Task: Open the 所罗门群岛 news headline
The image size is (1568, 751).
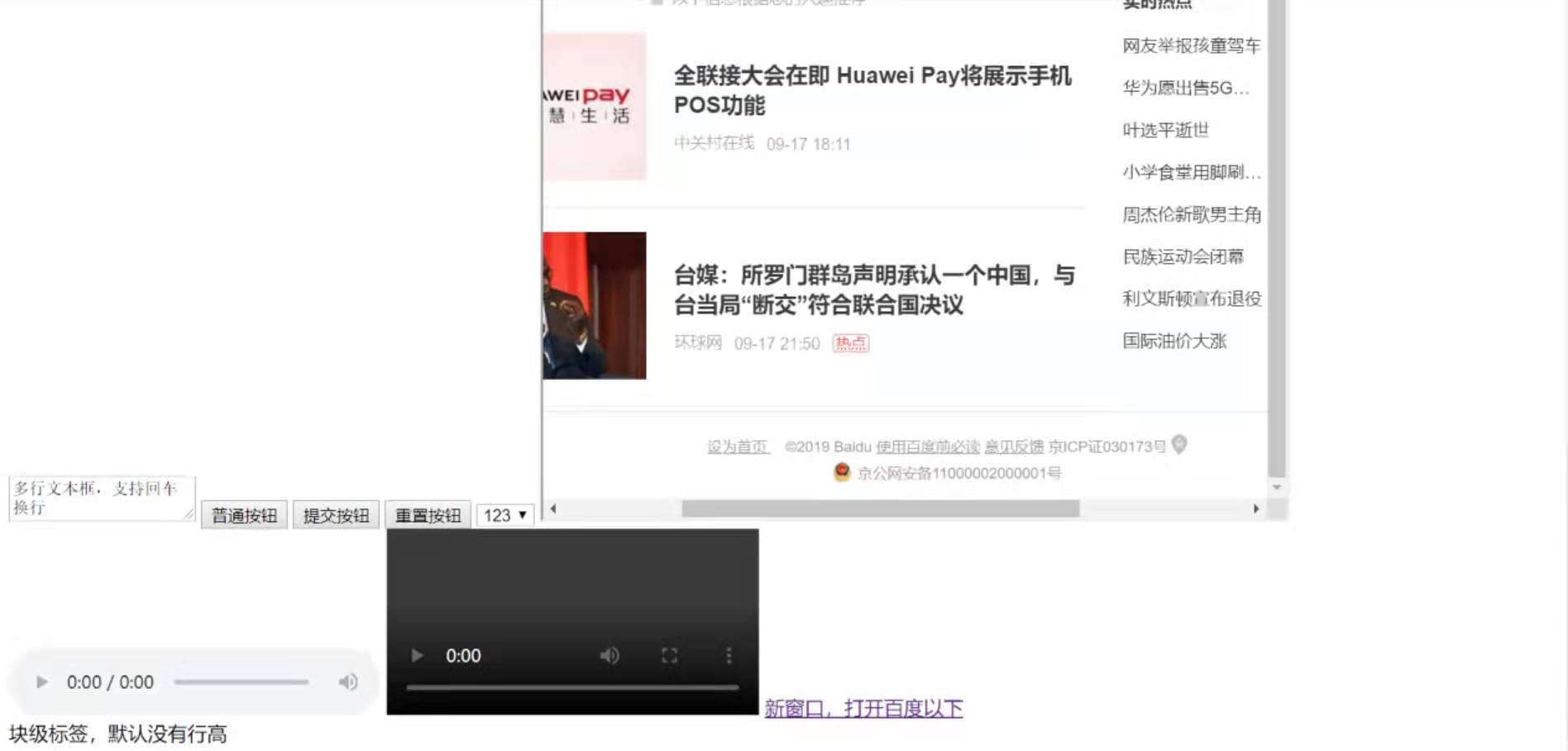Action: 874,289
